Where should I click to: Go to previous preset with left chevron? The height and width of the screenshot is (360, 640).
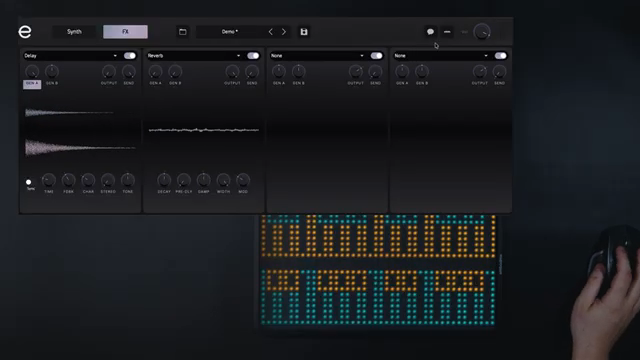tap(270, 32)
